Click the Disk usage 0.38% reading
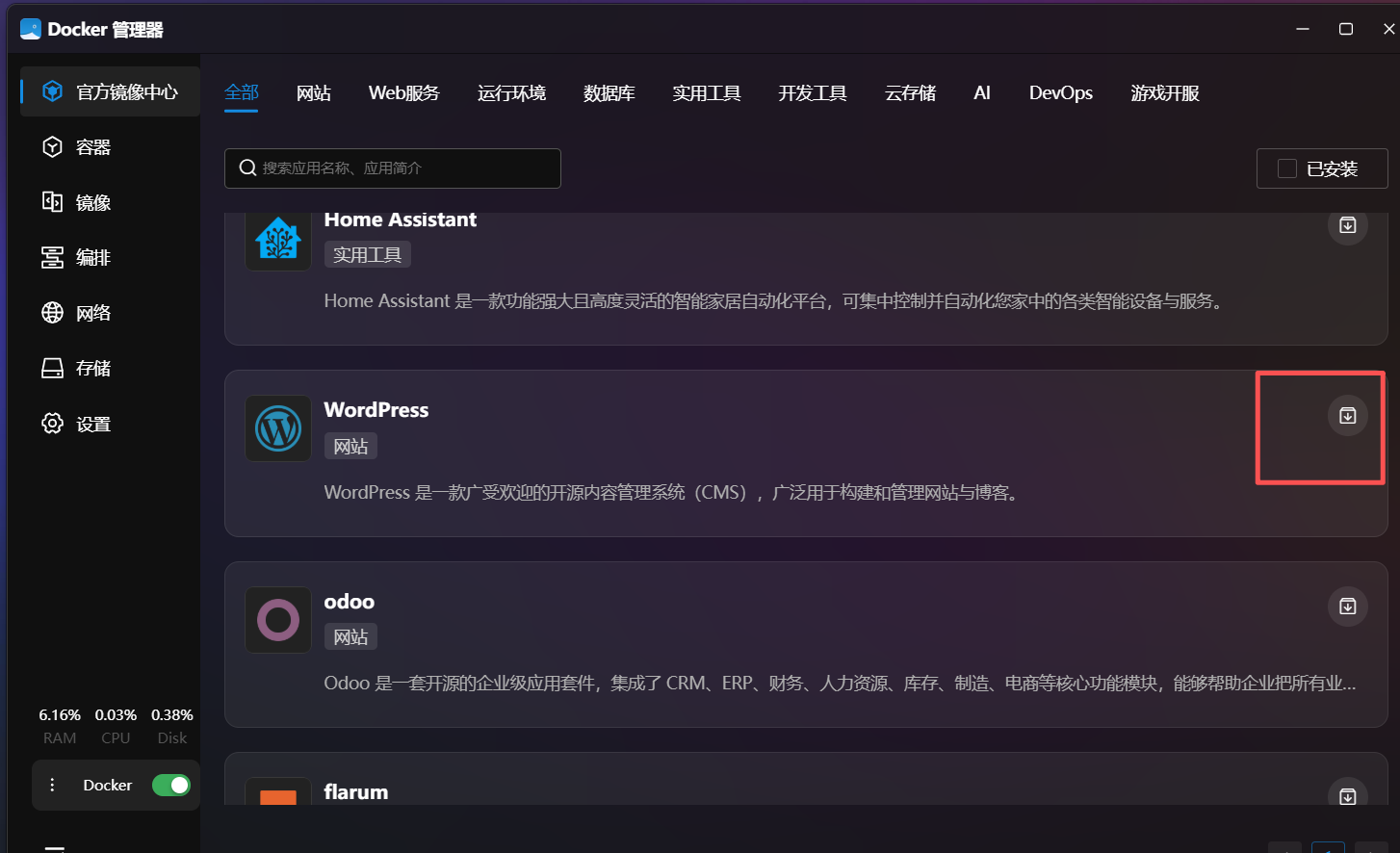1400x853 pixels. 172,715
